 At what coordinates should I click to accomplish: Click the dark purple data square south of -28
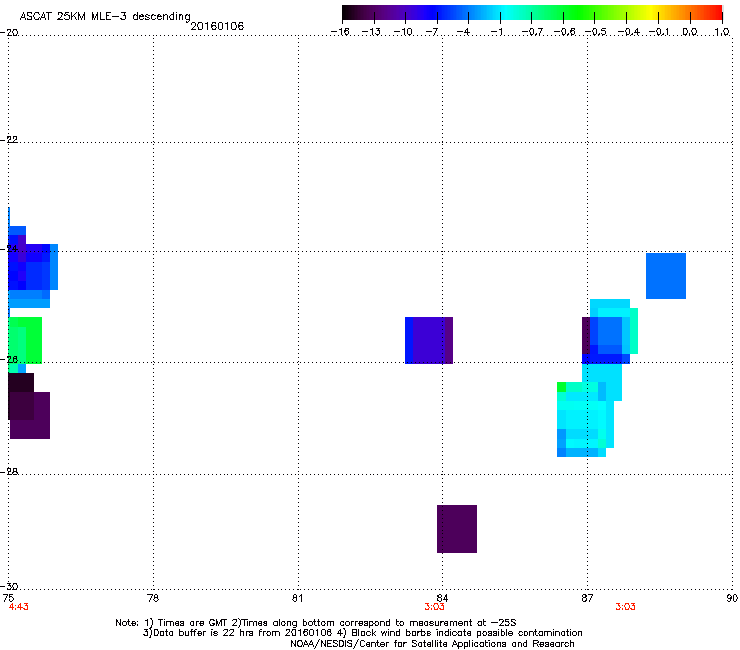457,529
